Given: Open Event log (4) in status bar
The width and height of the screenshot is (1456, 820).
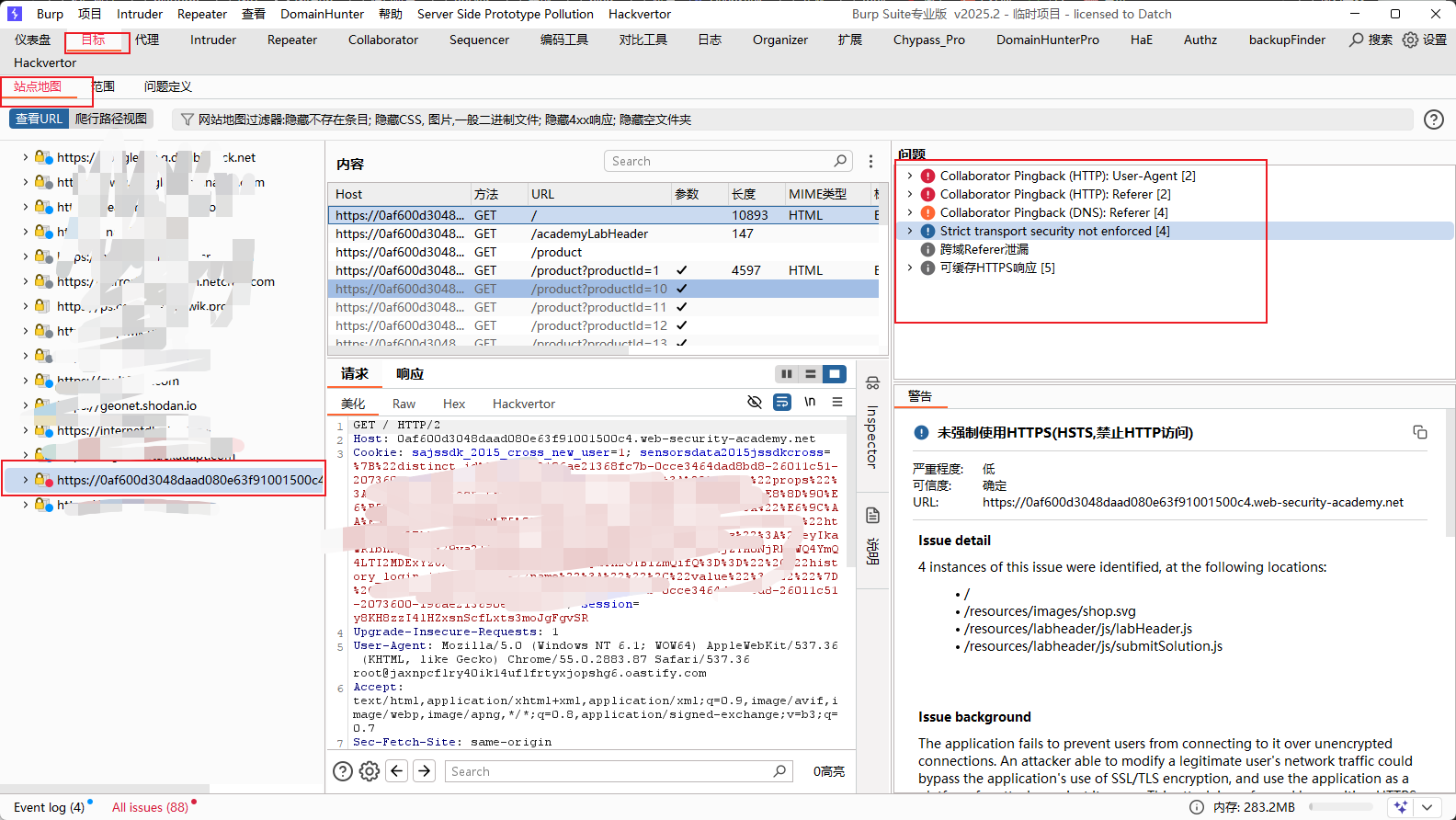Looking at the screenshot, I should (49, 807).
